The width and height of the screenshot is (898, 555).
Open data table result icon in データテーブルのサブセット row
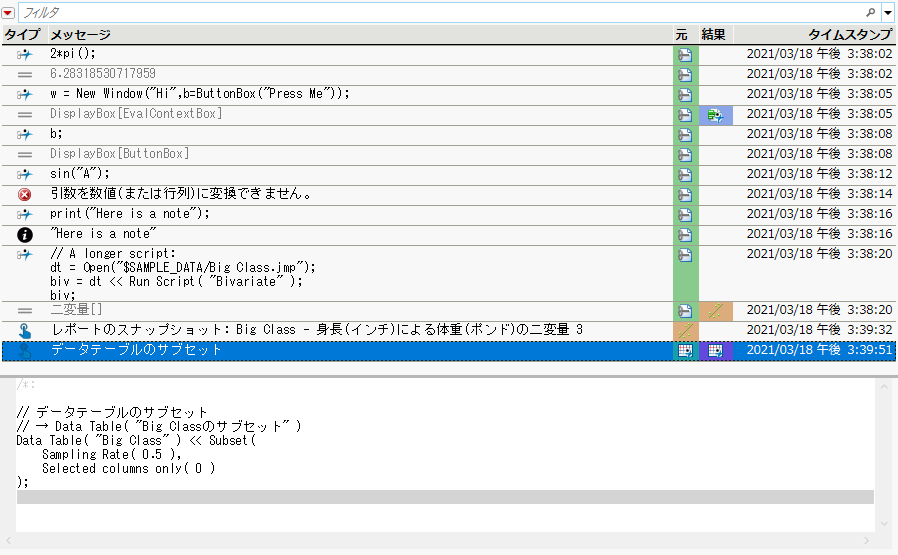point(715,351)
